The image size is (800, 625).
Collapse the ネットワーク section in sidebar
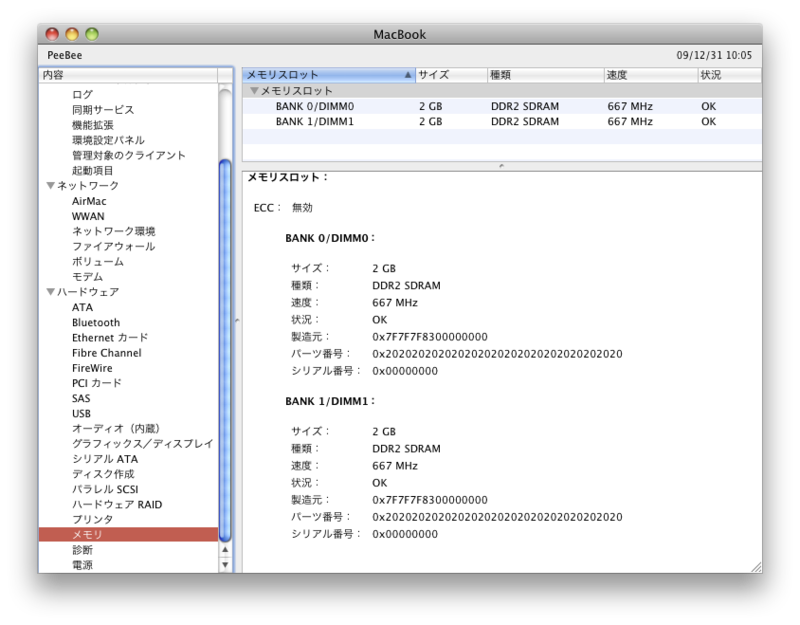(x=51, y=185)
